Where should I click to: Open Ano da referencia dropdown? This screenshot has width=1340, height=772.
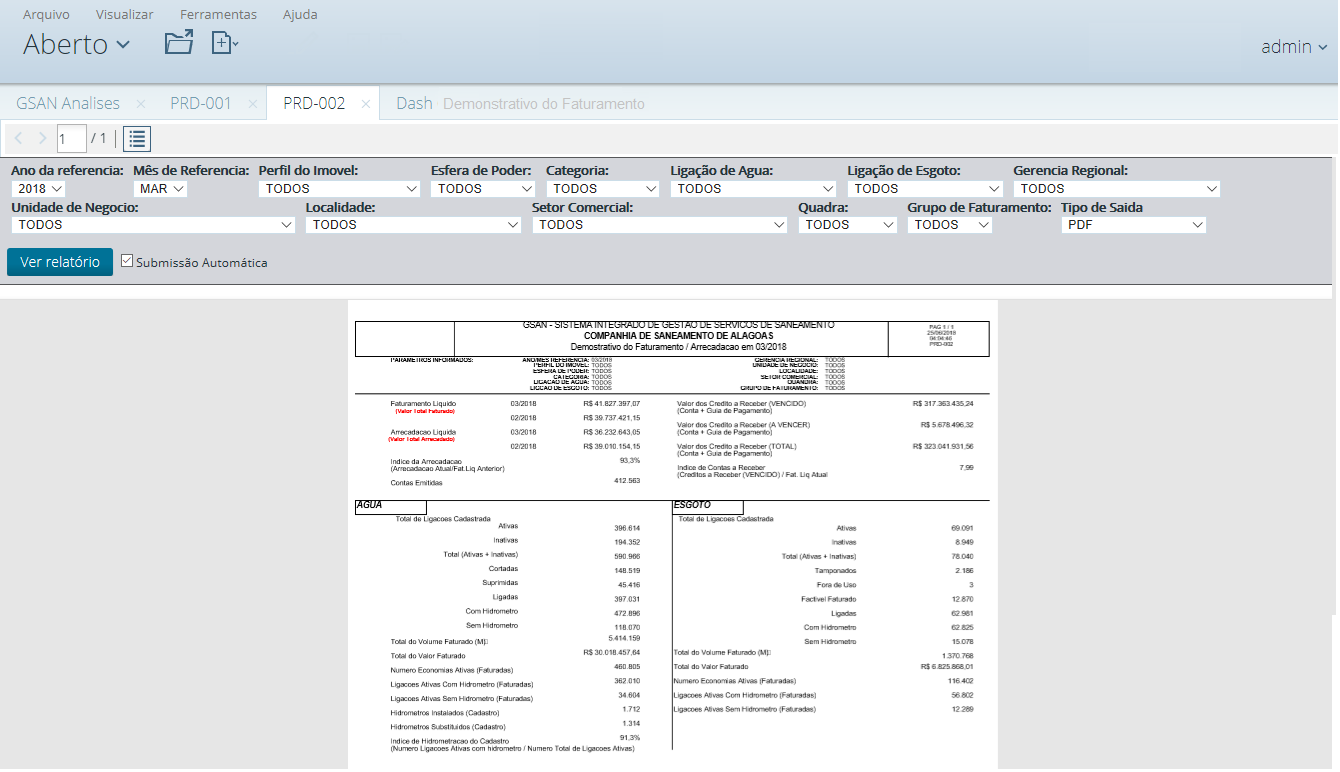click(38, 189)
